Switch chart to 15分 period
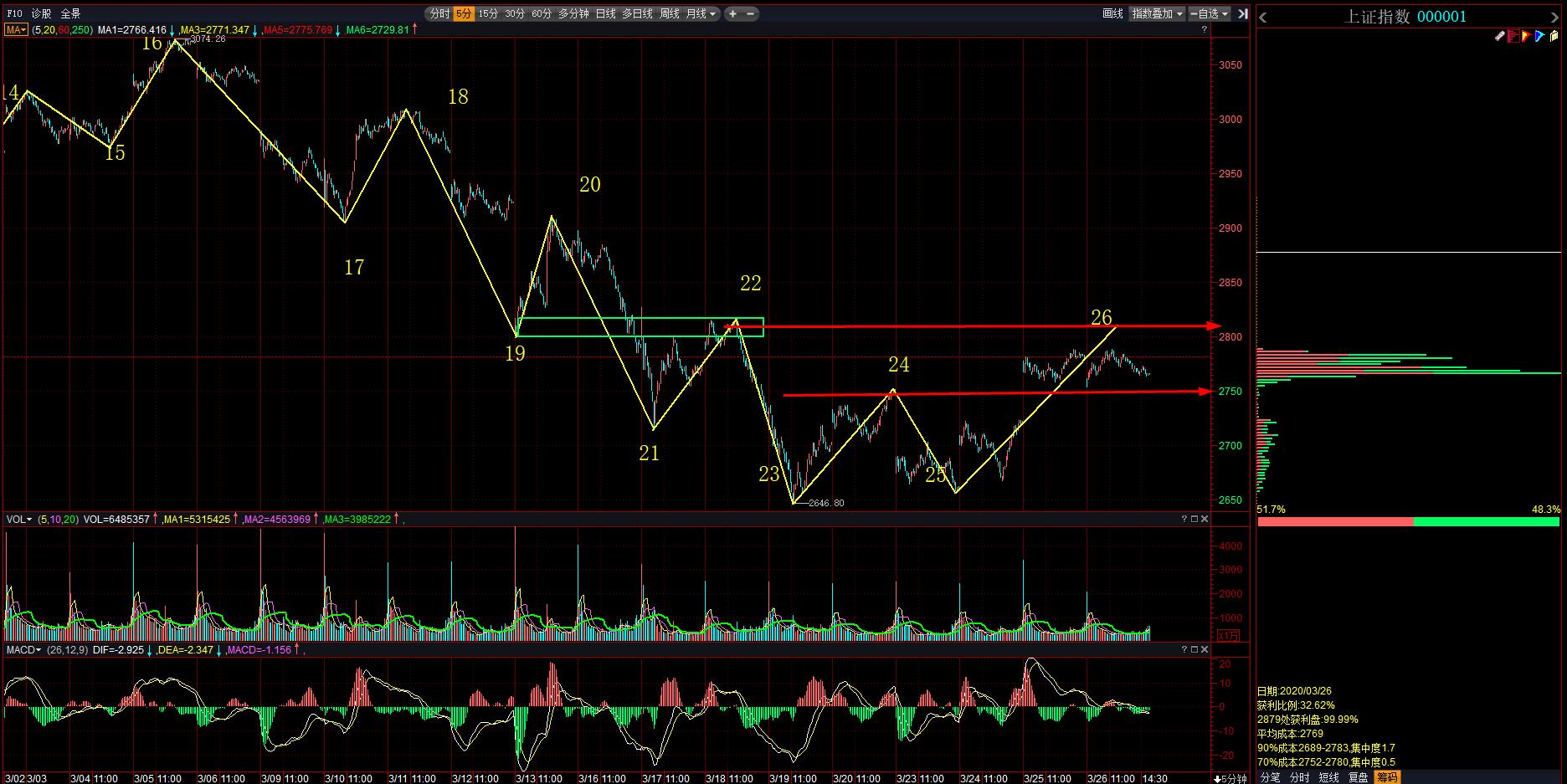The height and width of the screenshot is (784, 1567). pyautogui.click(x=488, y=13)
